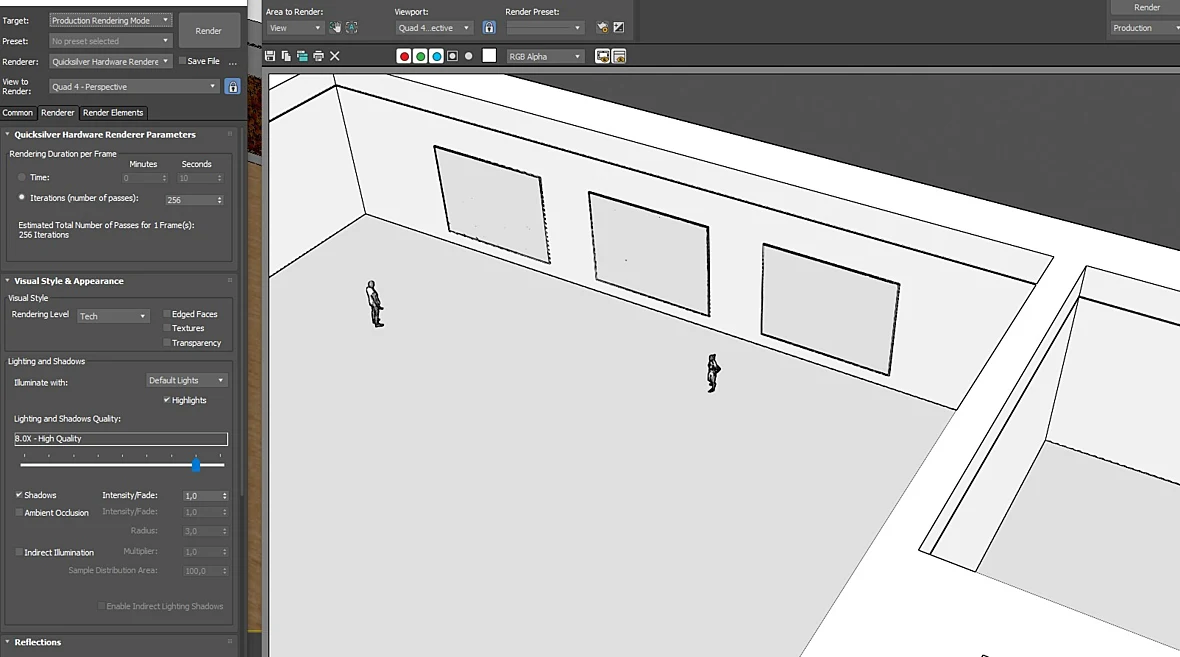The image size is (1180, 657).
Task: Open the Save File browse dots
Action: tap(233, 62)
